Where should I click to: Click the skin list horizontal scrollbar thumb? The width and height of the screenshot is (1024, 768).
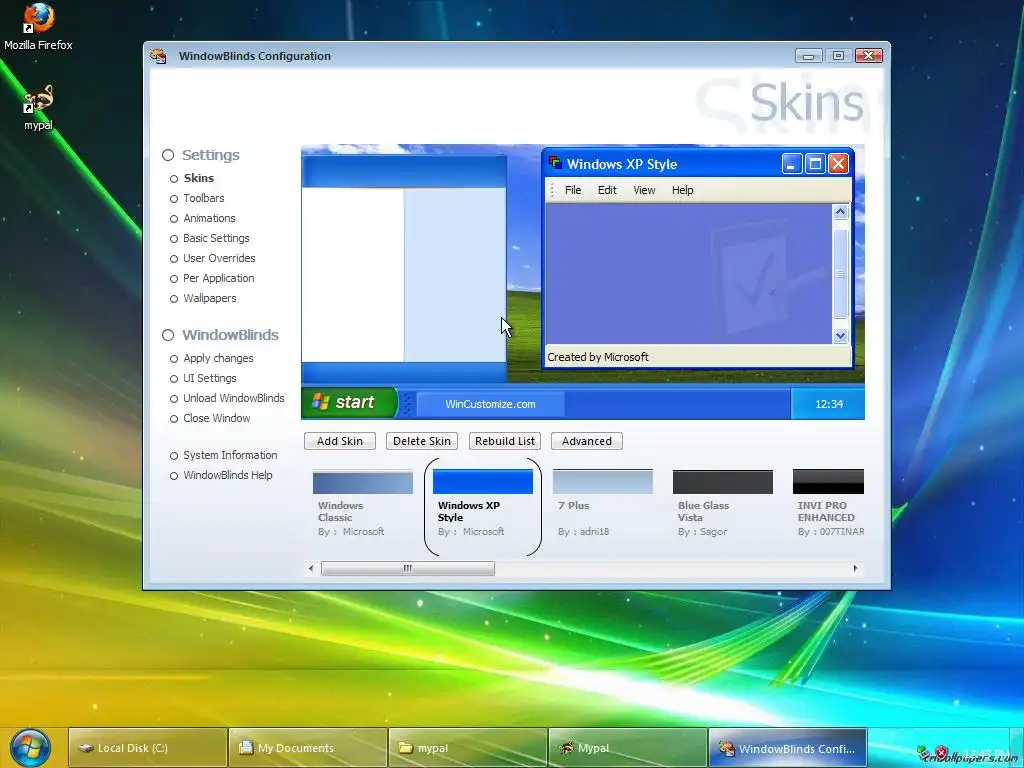tap(408, 568)
